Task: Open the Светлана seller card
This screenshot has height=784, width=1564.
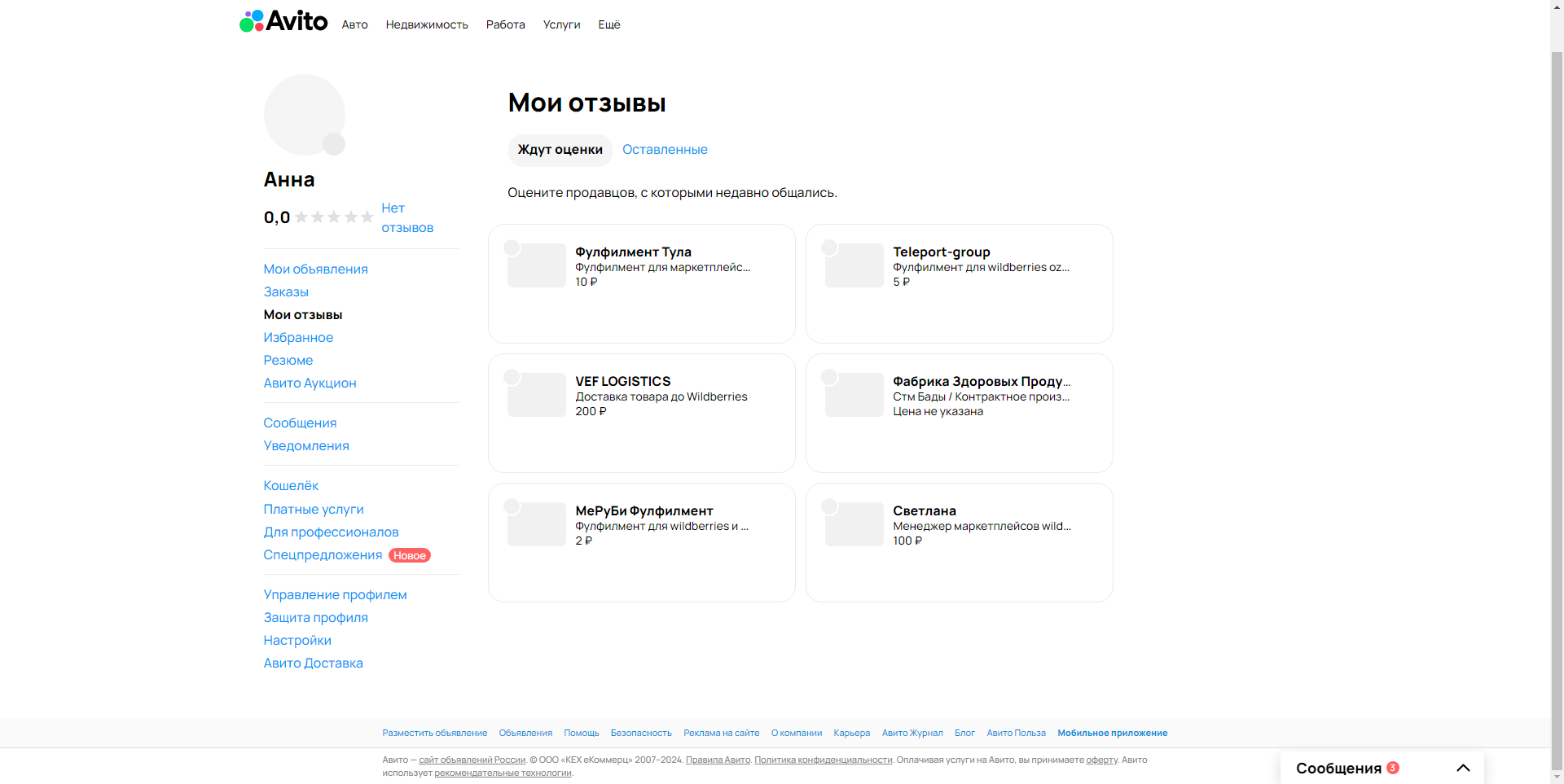Action: pyautogui.click(x=960, y=542)
